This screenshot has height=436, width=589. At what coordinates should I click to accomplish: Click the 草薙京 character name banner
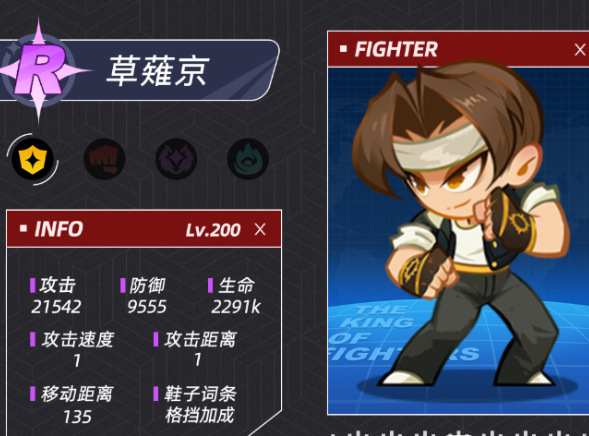(x=157, y=71)
